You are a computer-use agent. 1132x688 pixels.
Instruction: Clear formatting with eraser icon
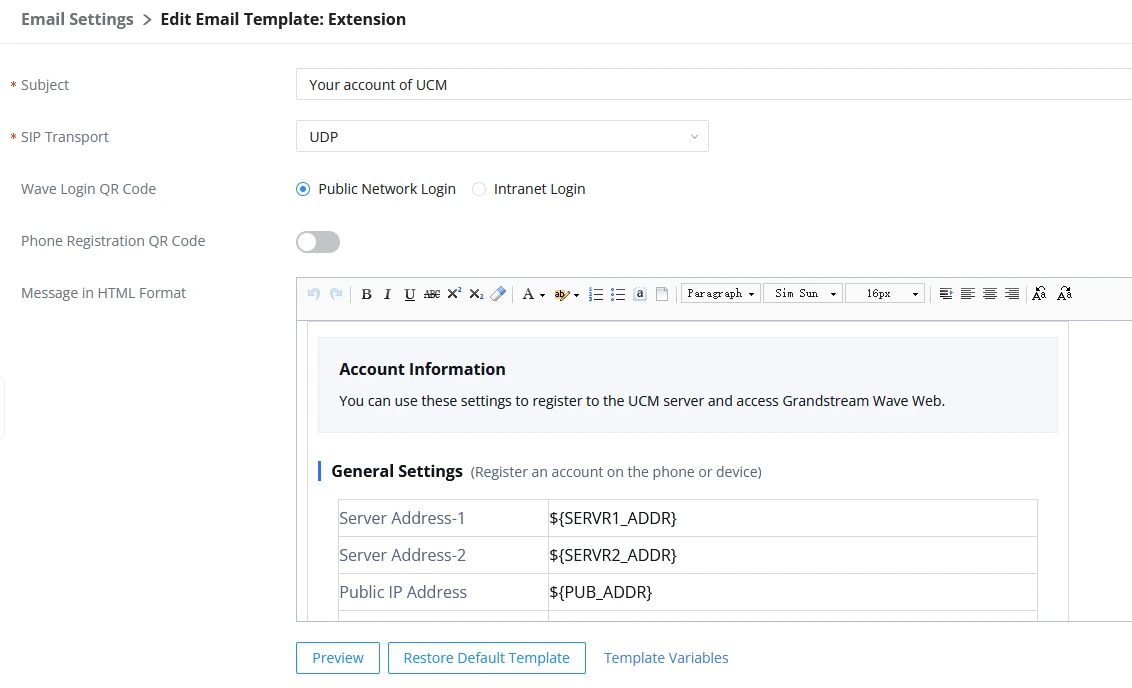[x=498, y=294]
